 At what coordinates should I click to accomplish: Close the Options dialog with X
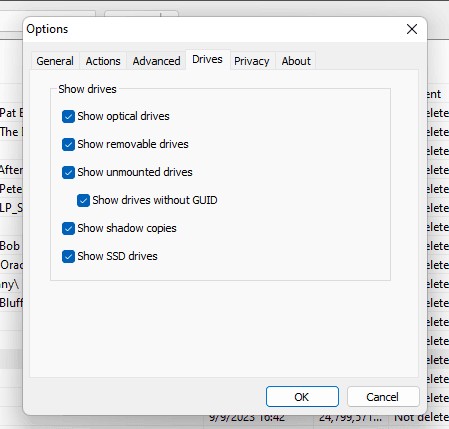(x=412, y=29)
